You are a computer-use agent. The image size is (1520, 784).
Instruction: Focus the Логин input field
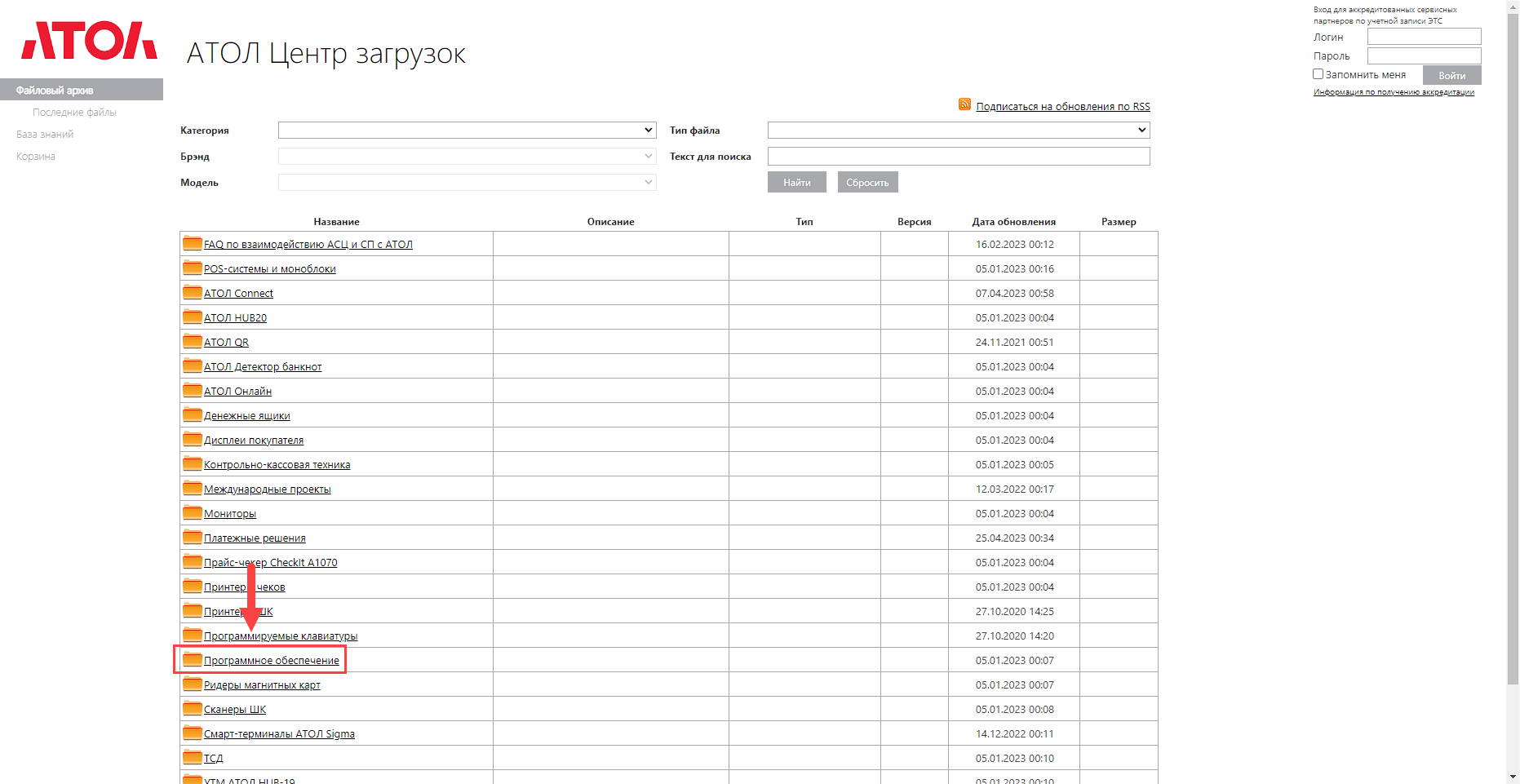click(x=1424, y=37)
